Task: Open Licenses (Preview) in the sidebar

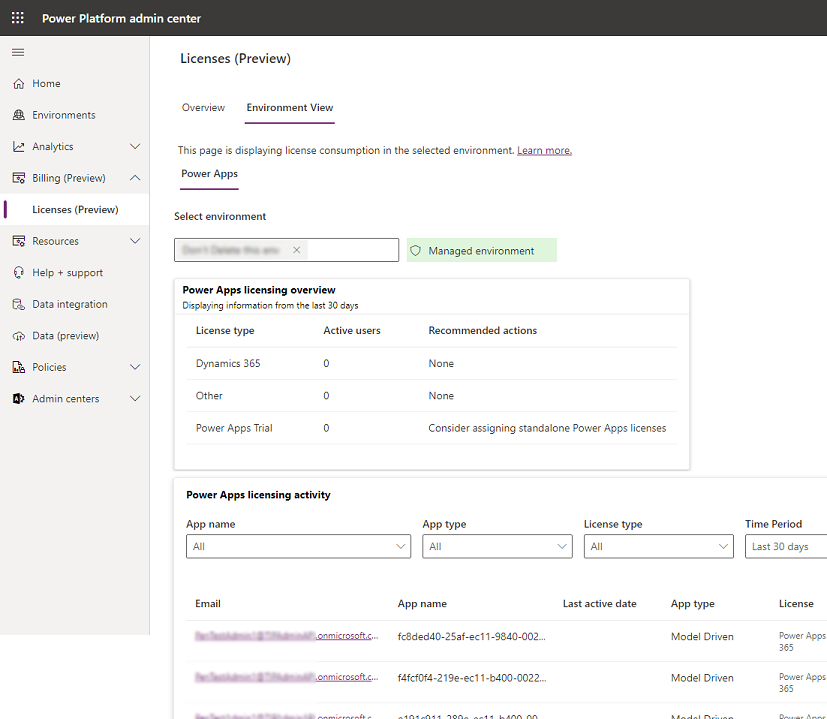Action: pos(75,209)
